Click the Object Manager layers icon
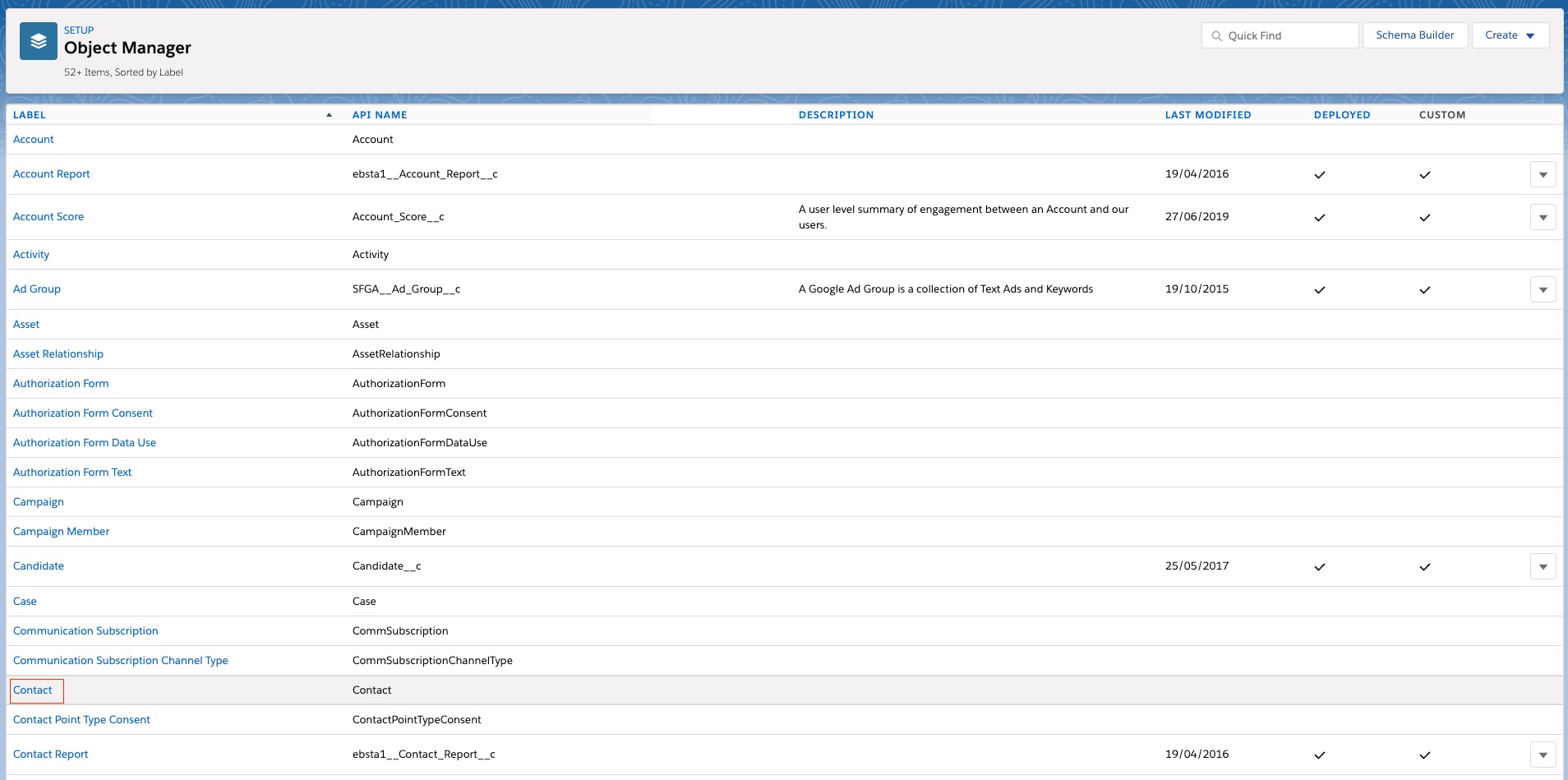Screen dimensions: 1568x780 coord(39,41)
